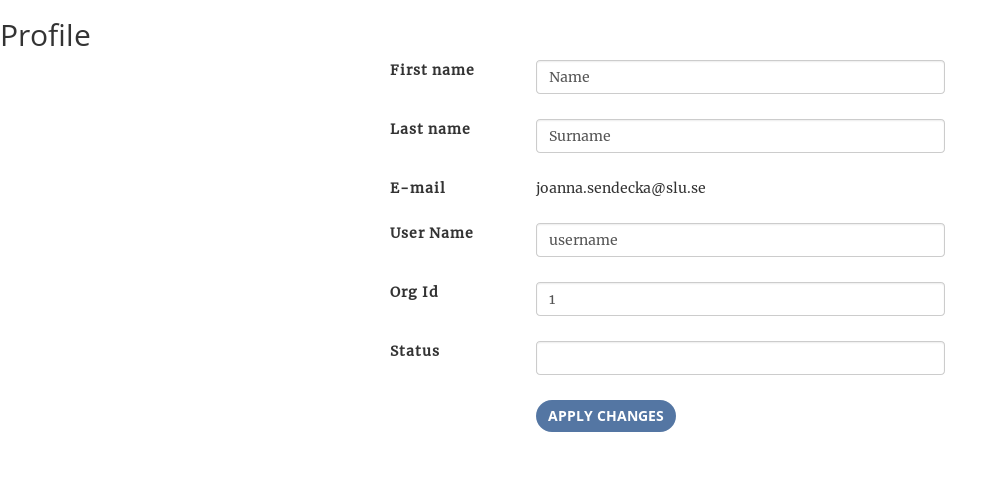Screen dimensions: 998x489
Task: Place cursor in field containing 'username'
Action: point(740,240)
